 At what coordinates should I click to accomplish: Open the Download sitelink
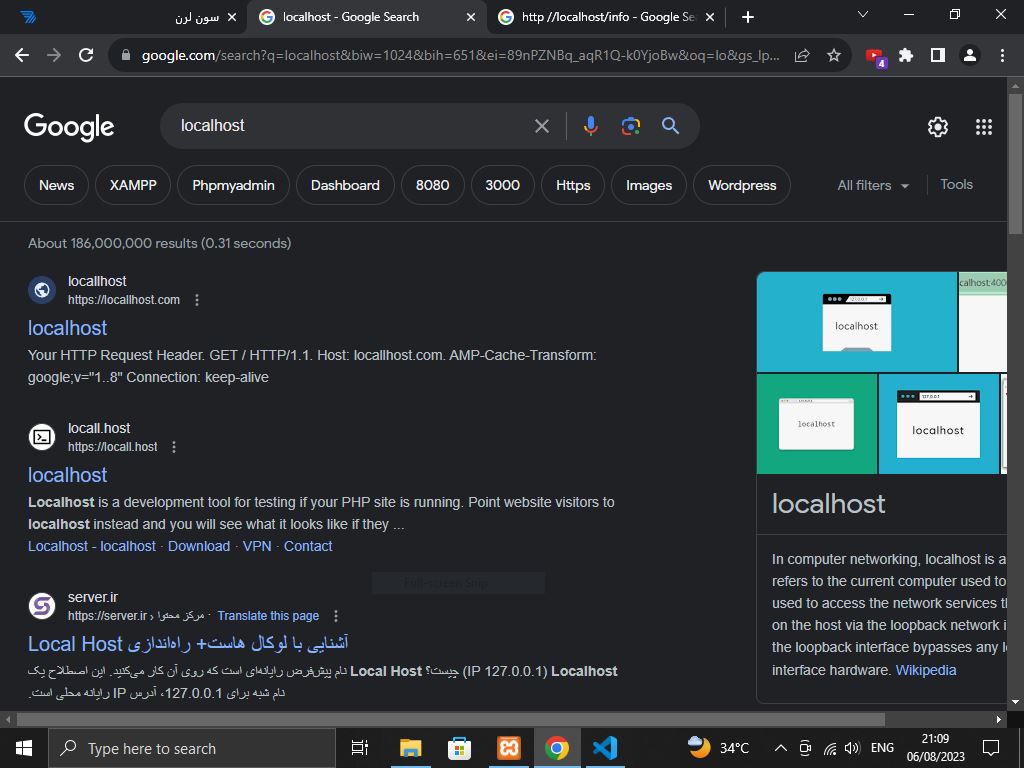199,546
